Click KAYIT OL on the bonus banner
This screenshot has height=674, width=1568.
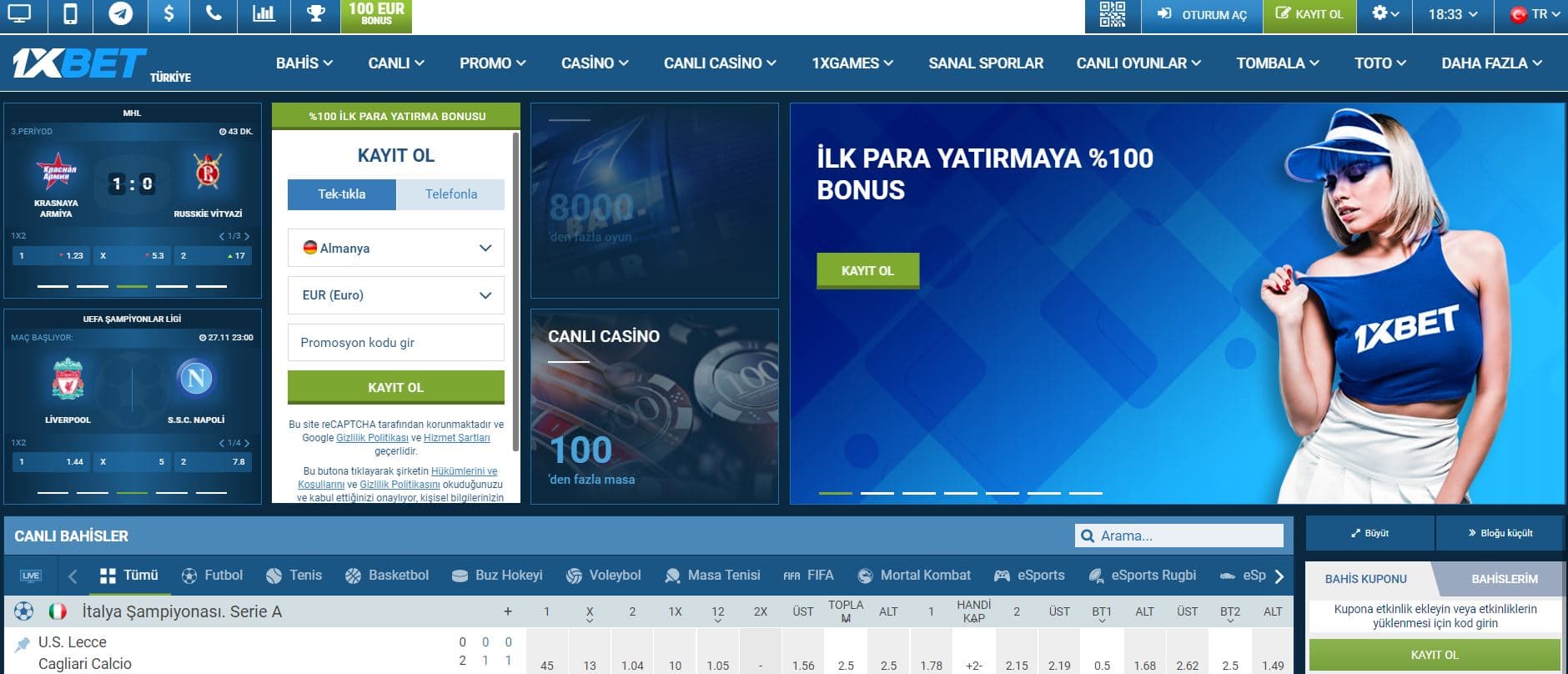coord(867,271)
